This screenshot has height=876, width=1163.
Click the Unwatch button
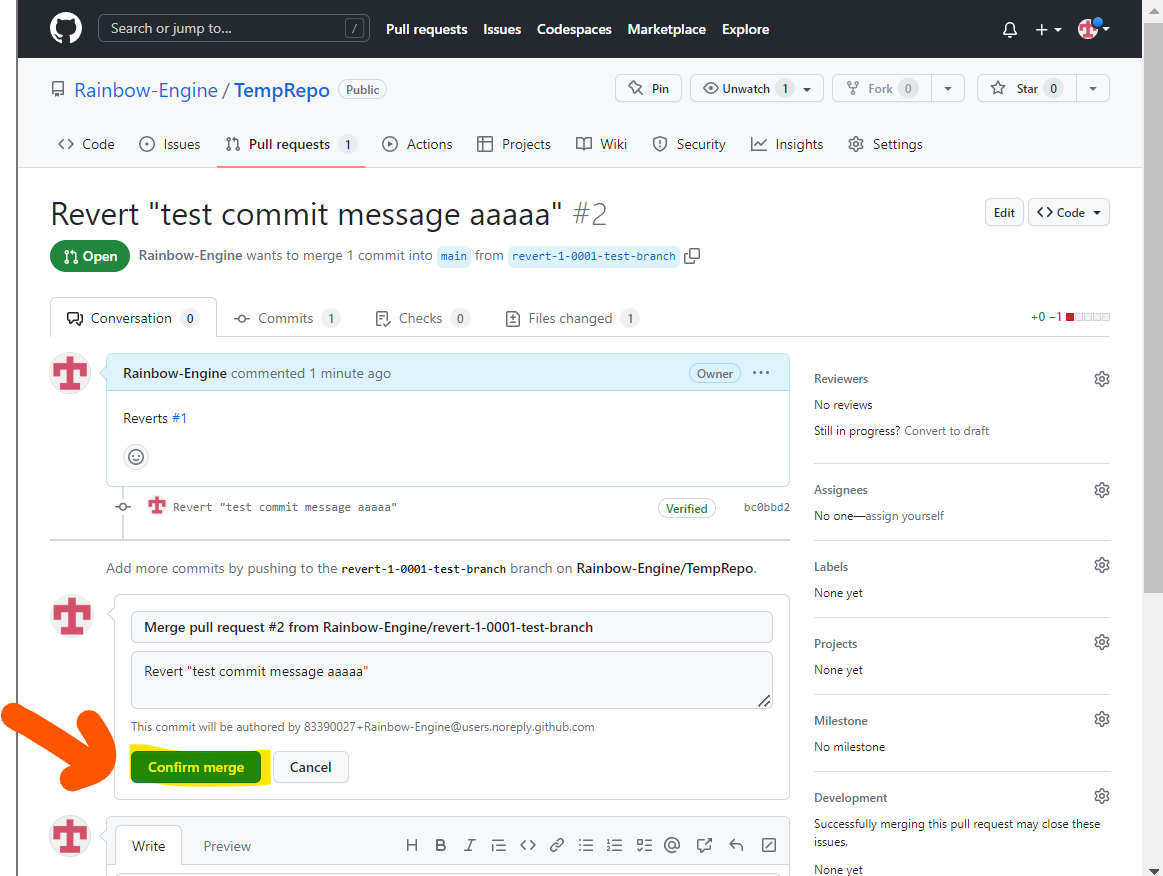[x=746, y=88]
